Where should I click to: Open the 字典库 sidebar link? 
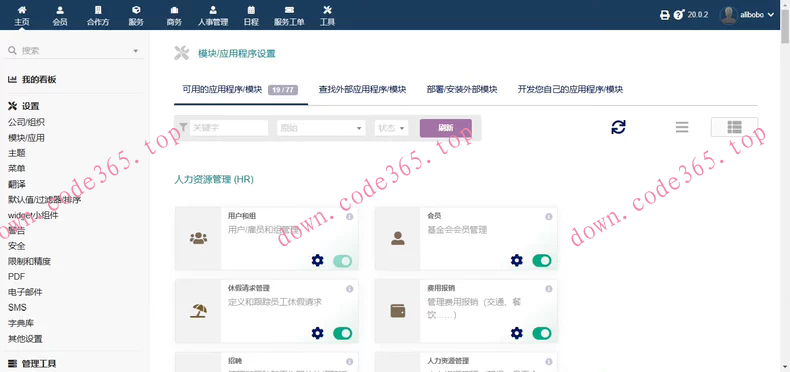point(21,323)
